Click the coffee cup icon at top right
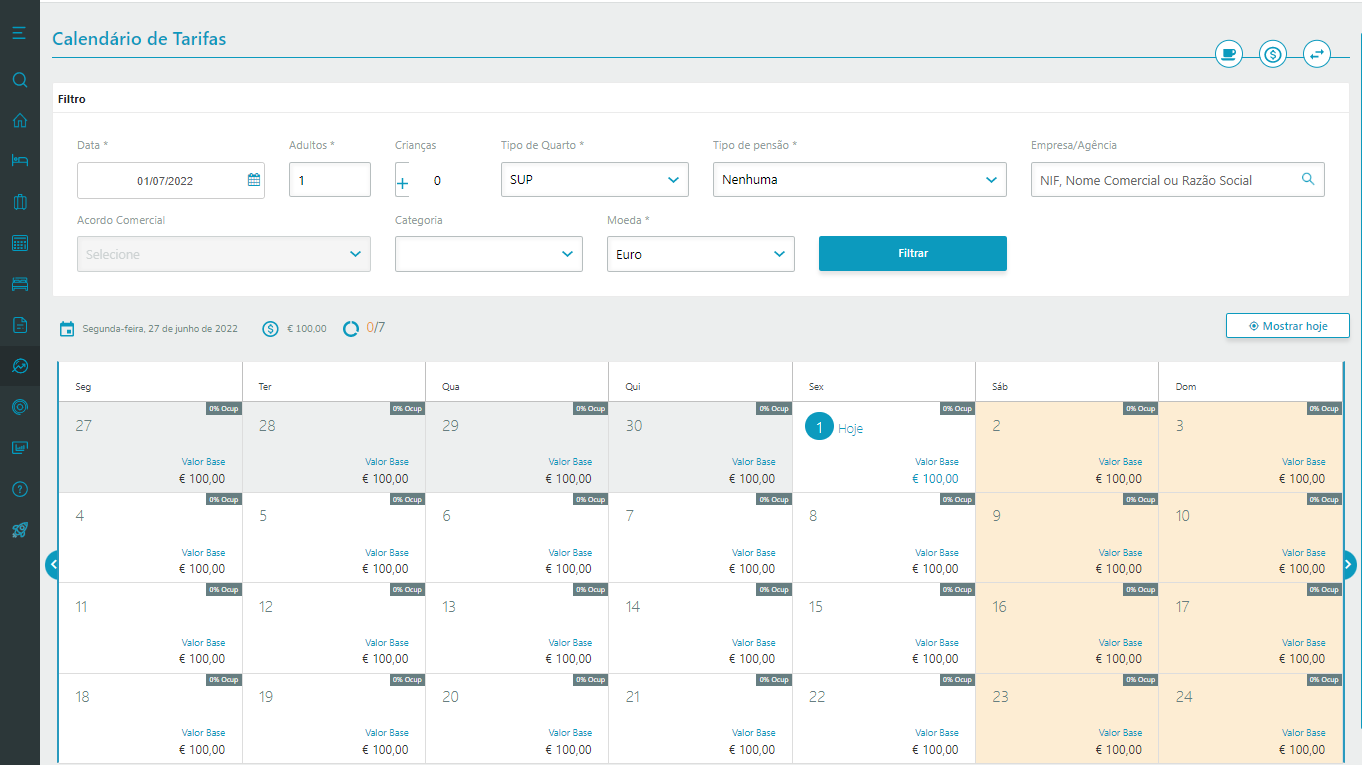 click(1228, 54)
